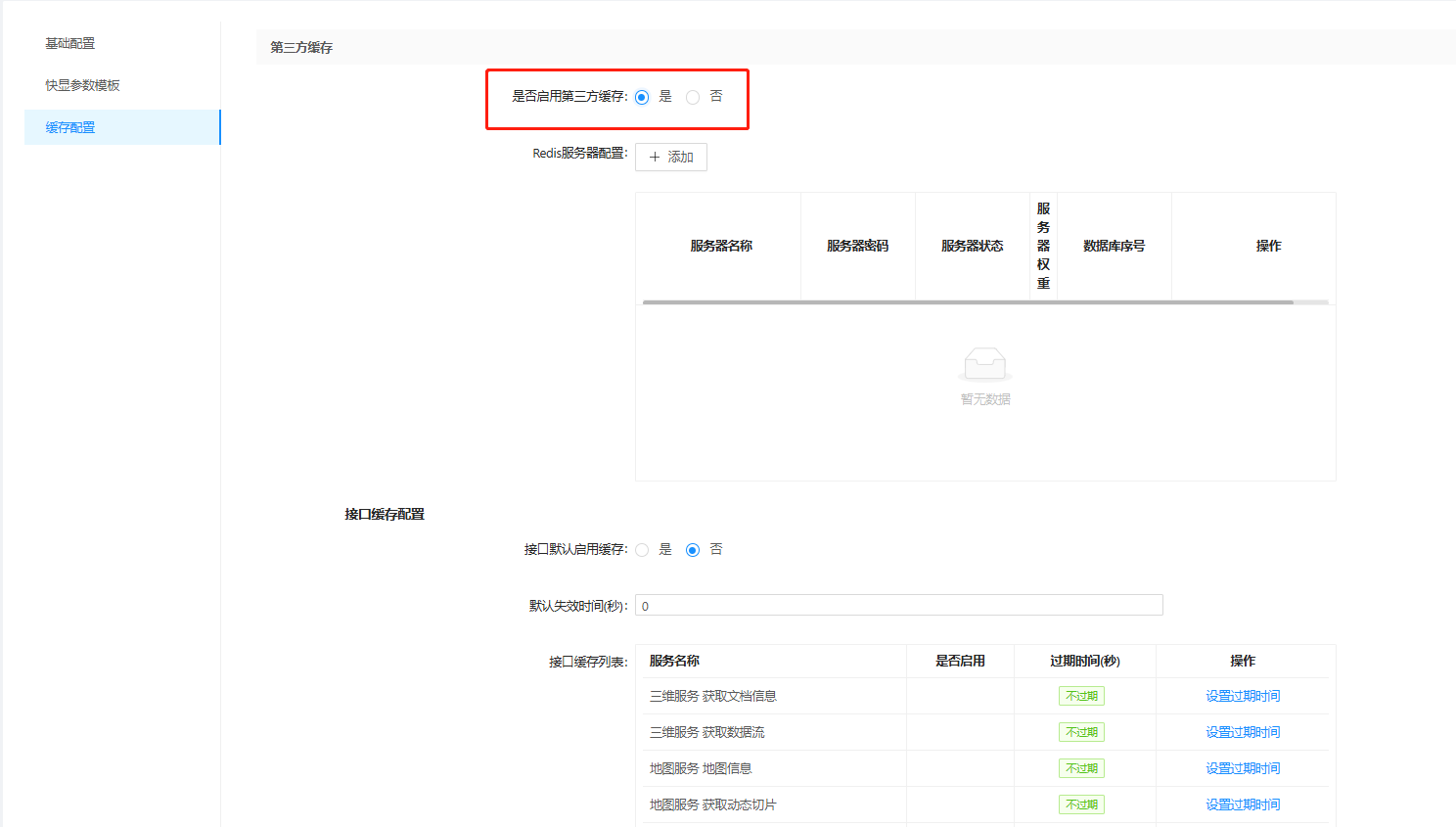Click the 添加 Redis server button
The image size is (1456, 827).
click(671, 157)
